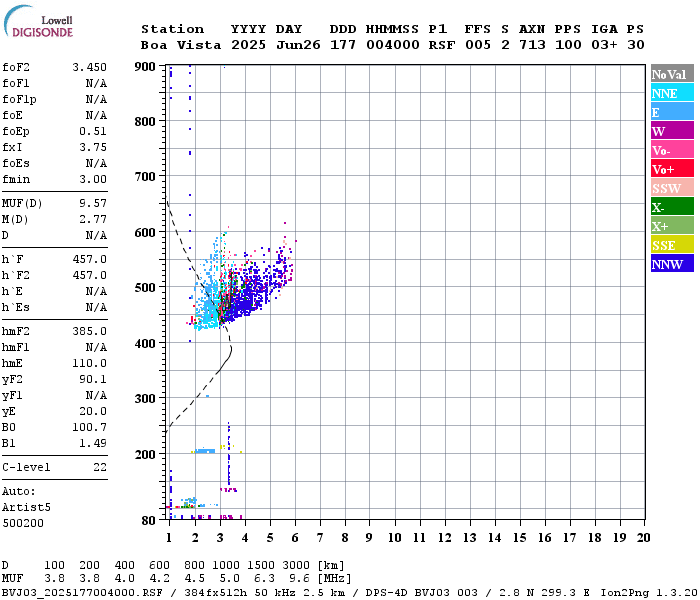Click the 10 MHz frequency axis label

394,538
